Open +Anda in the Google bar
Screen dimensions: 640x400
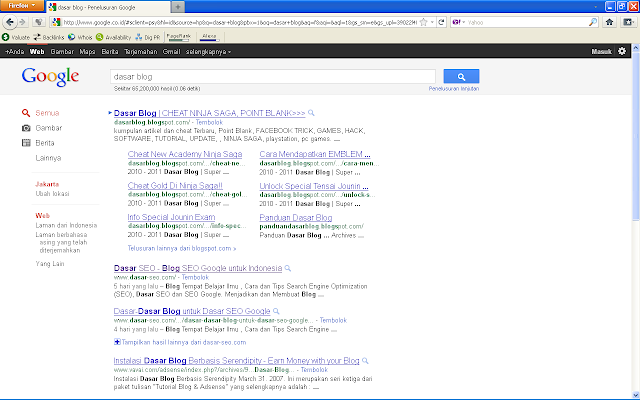pyautogui.click(x=14, y=51)
